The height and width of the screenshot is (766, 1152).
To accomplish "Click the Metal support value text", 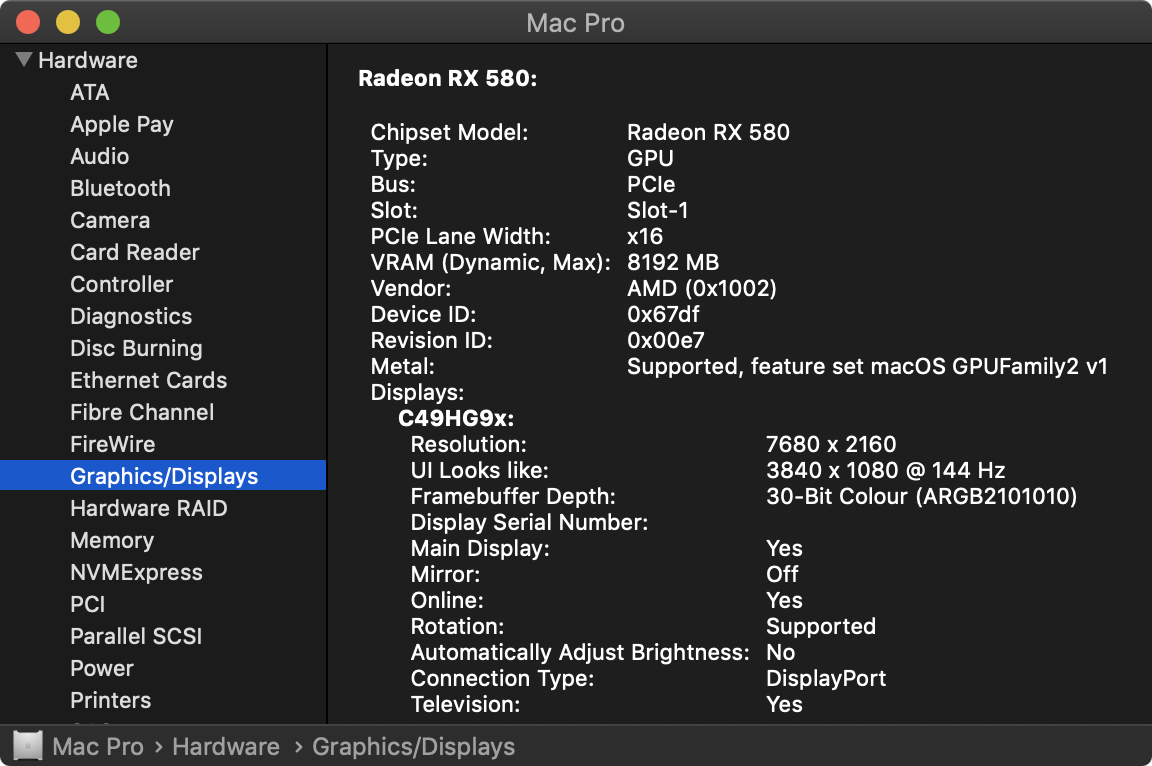I will pyautogui.click(x=867, y=366).
